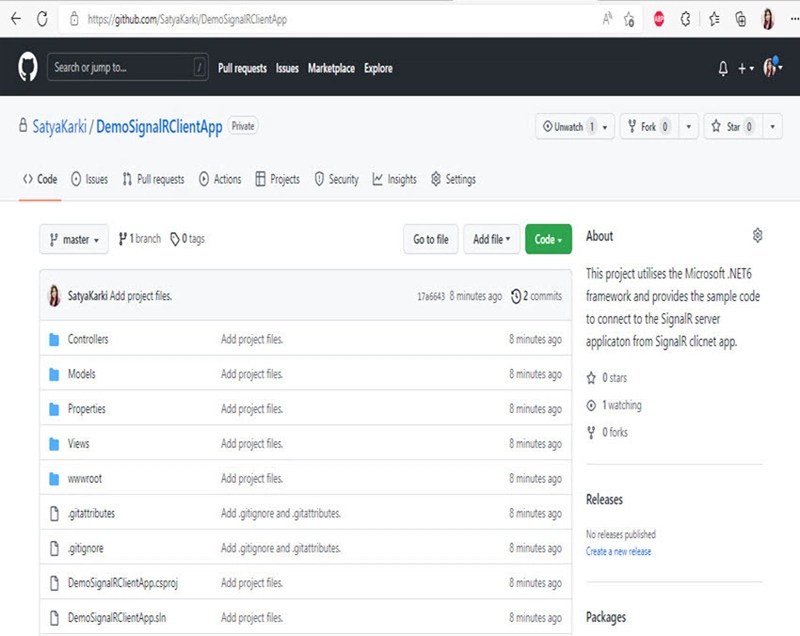Viewport: 800px width, 636px height.
Task: Click the browser address bar URL
Action: point(187,19)
